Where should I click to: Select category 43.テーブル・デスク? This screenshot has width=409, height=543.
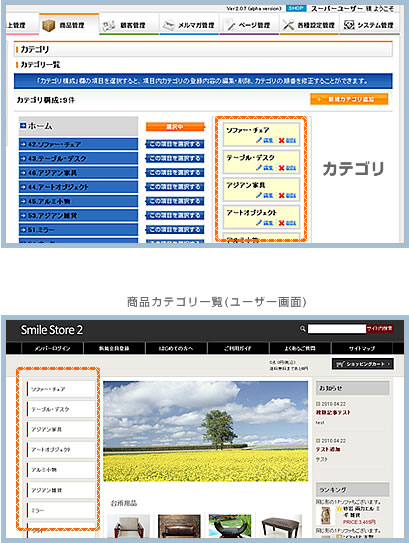78,158
